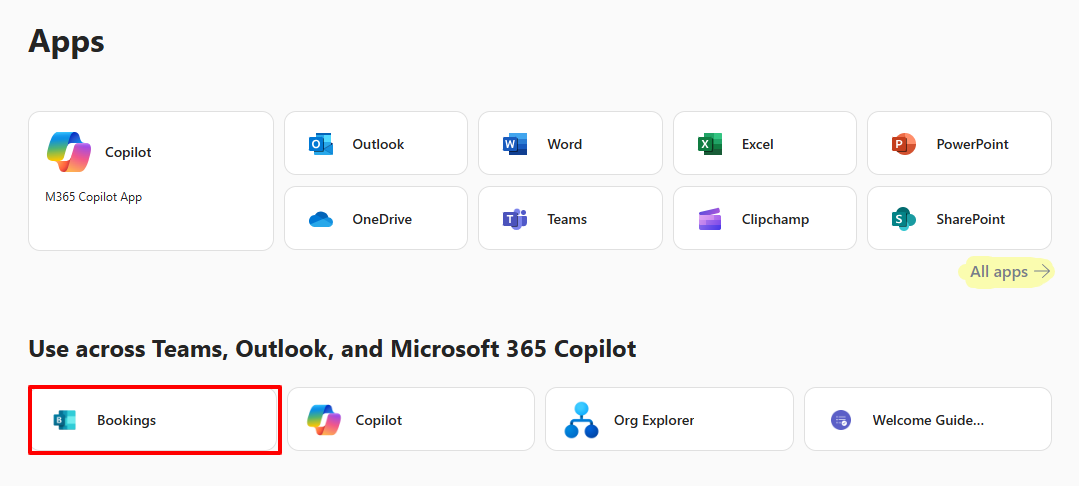
Task: Click the arrow next to All apps
Action: coord(1042,271)
